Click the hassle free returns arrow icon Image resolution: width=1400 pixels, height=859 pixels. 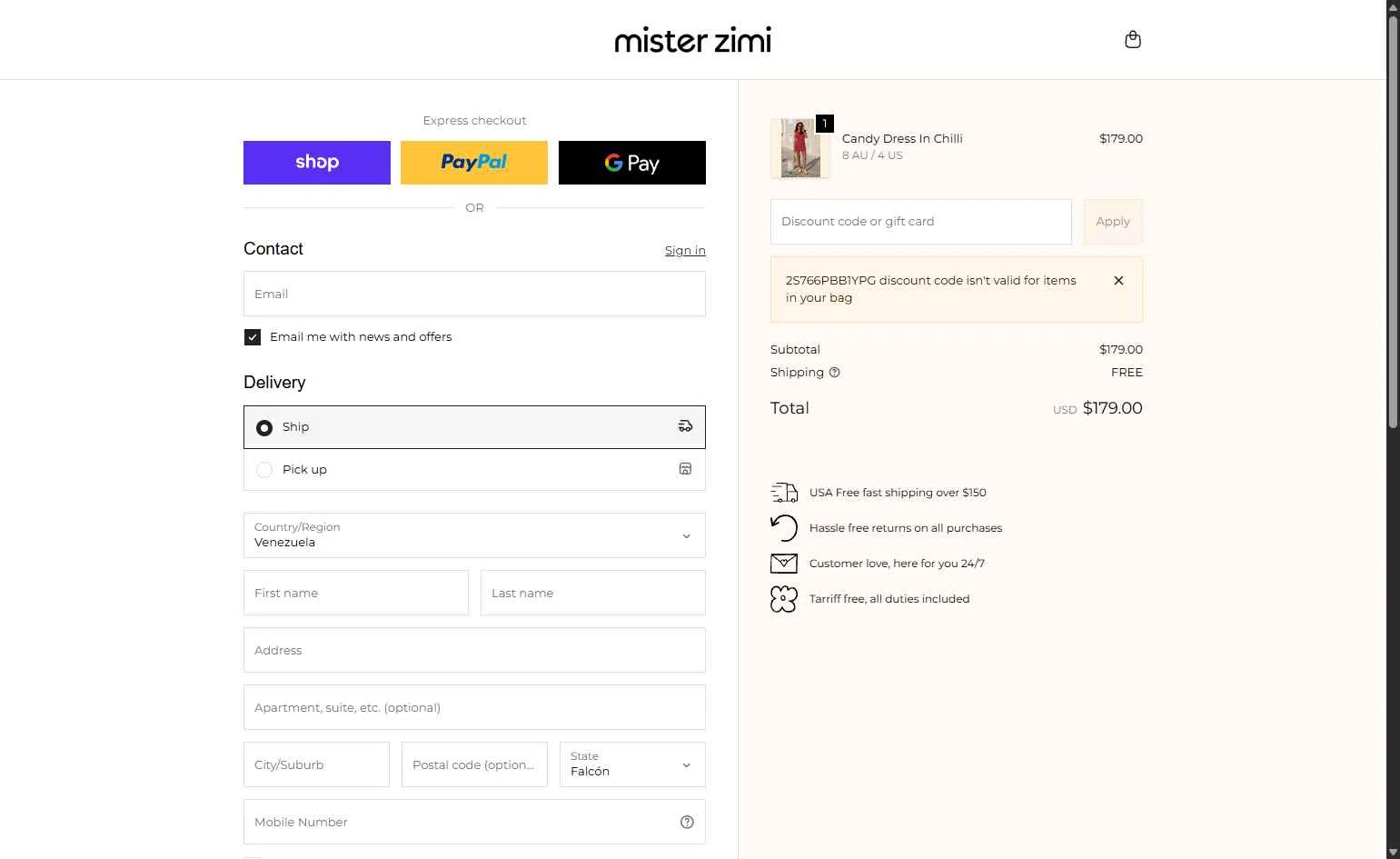784,528
